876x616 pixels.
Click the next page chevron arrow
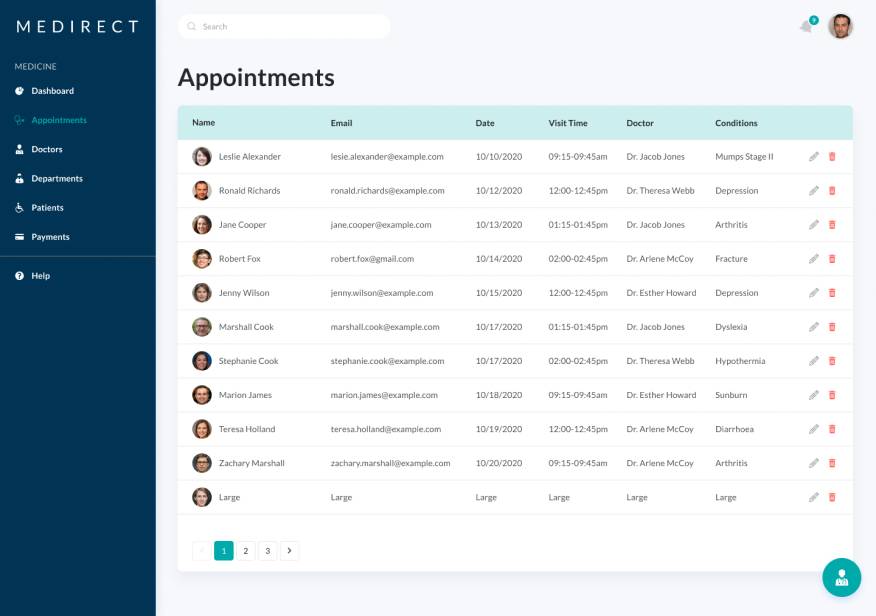tap(290, 551)
